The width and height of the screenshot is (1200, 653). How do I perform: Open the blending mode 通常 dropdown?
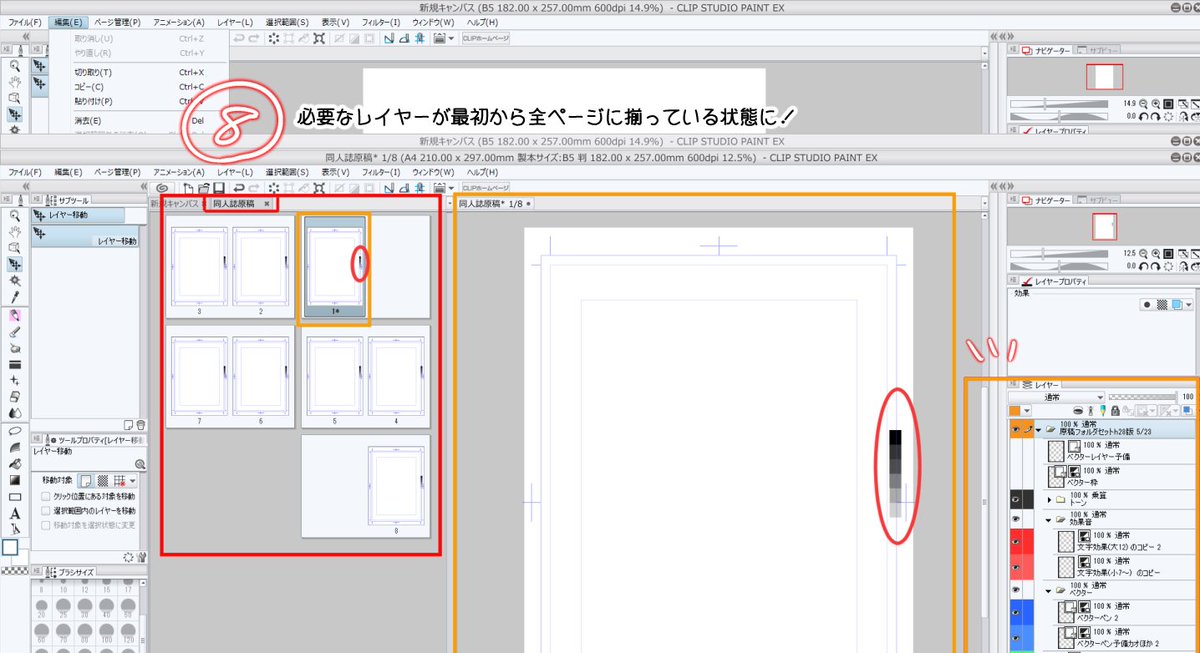click(x=1057, y=397)
